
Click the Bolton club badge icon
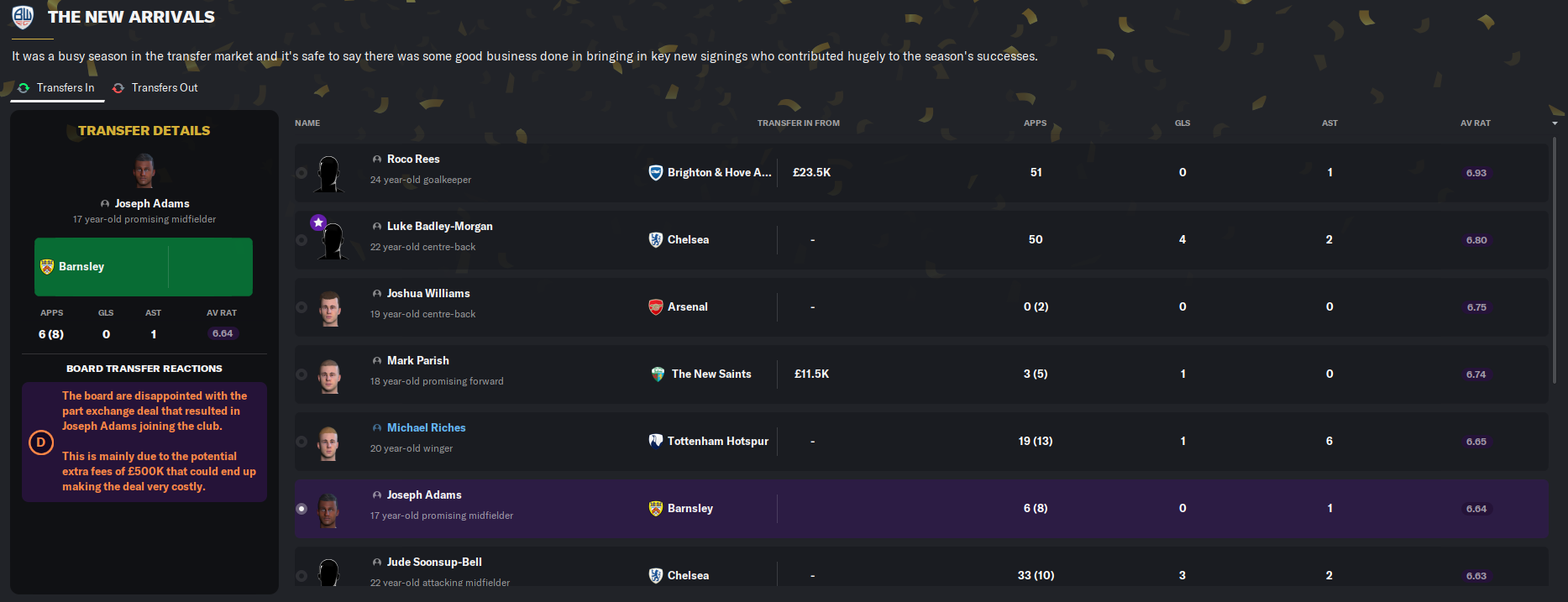(23, 16)
